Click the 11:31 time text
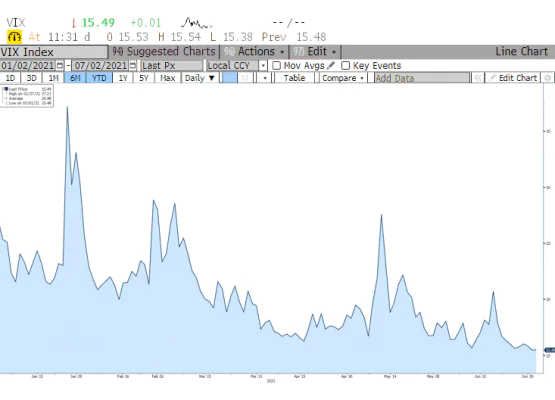 click(62, 37)
